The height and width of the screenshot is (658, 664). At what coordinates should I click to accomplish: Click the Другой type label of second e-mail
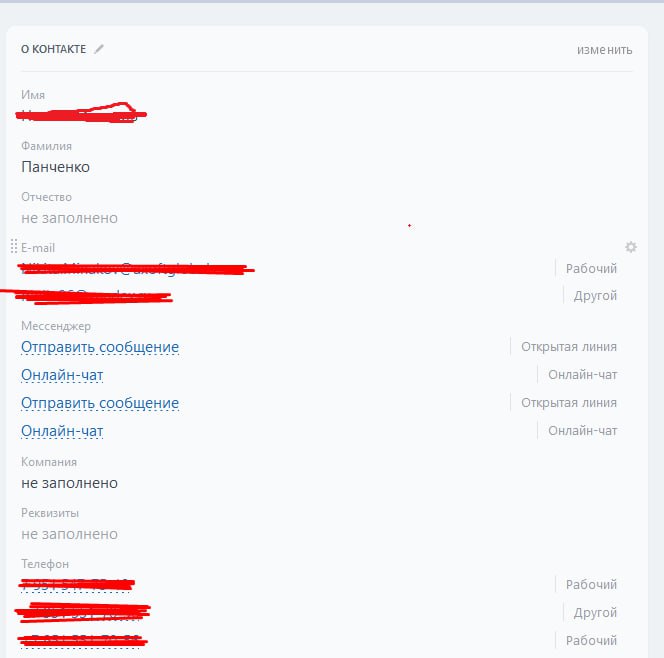click(595, 296)
